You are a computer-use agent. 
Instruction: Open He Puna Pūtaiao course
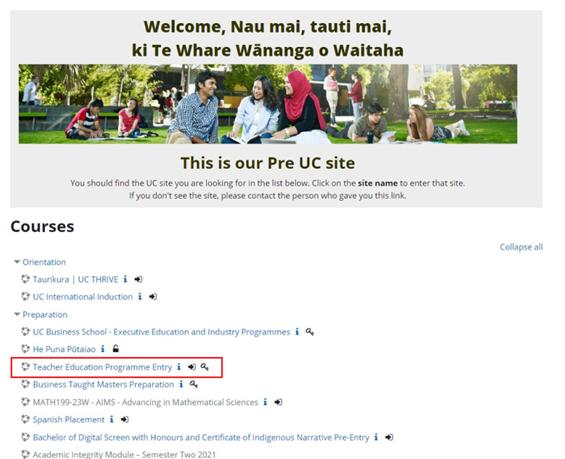[x=64, y=349]
